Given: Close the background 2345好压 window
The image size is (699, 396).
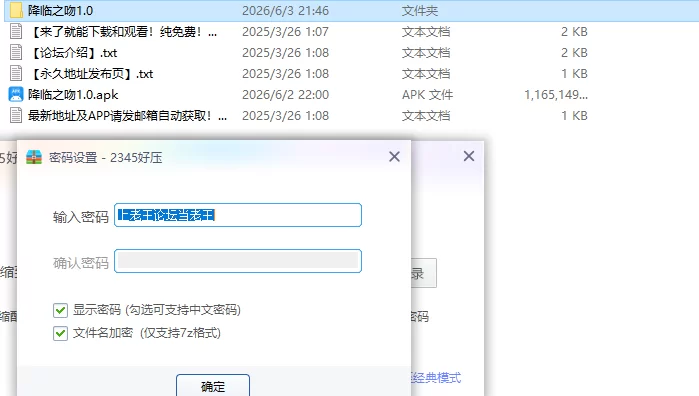Looking at the screenshot, I should pyautogui.click(x=469, y=156).
